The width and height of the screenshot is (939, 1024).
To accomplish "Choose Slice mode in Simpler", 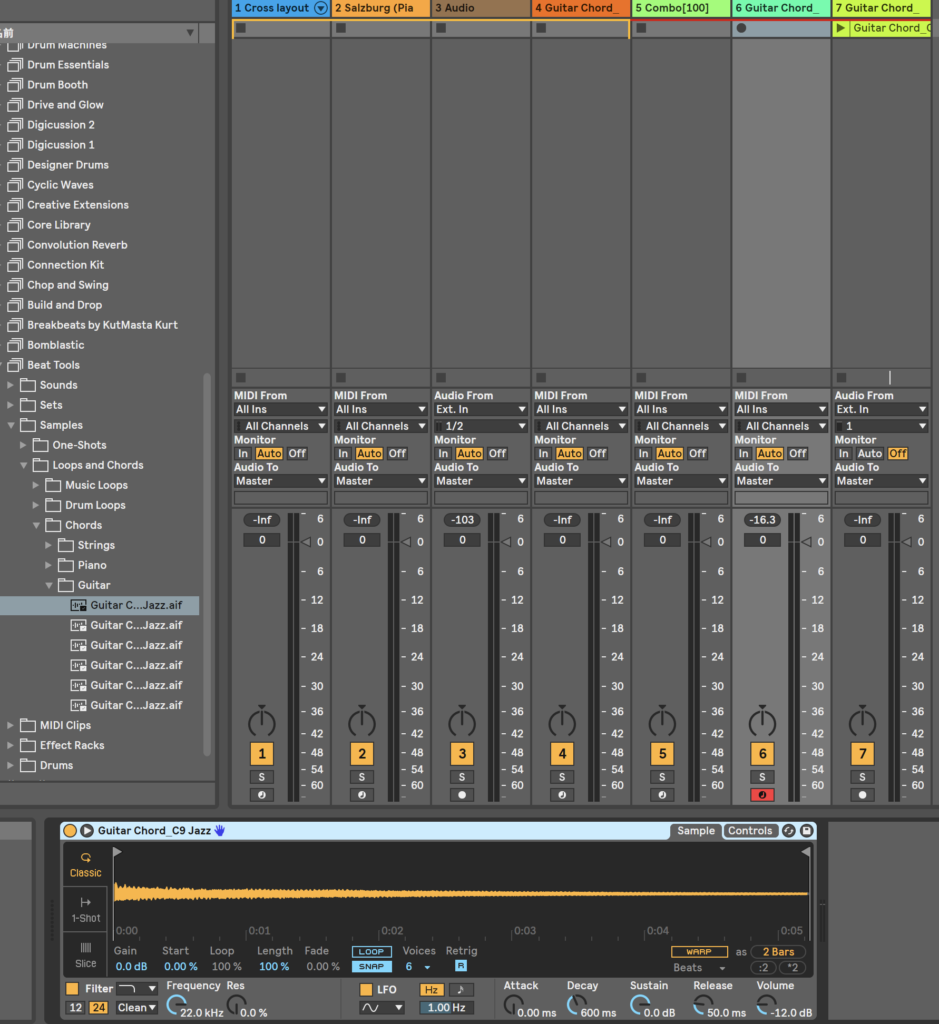I will click(85, 954).
